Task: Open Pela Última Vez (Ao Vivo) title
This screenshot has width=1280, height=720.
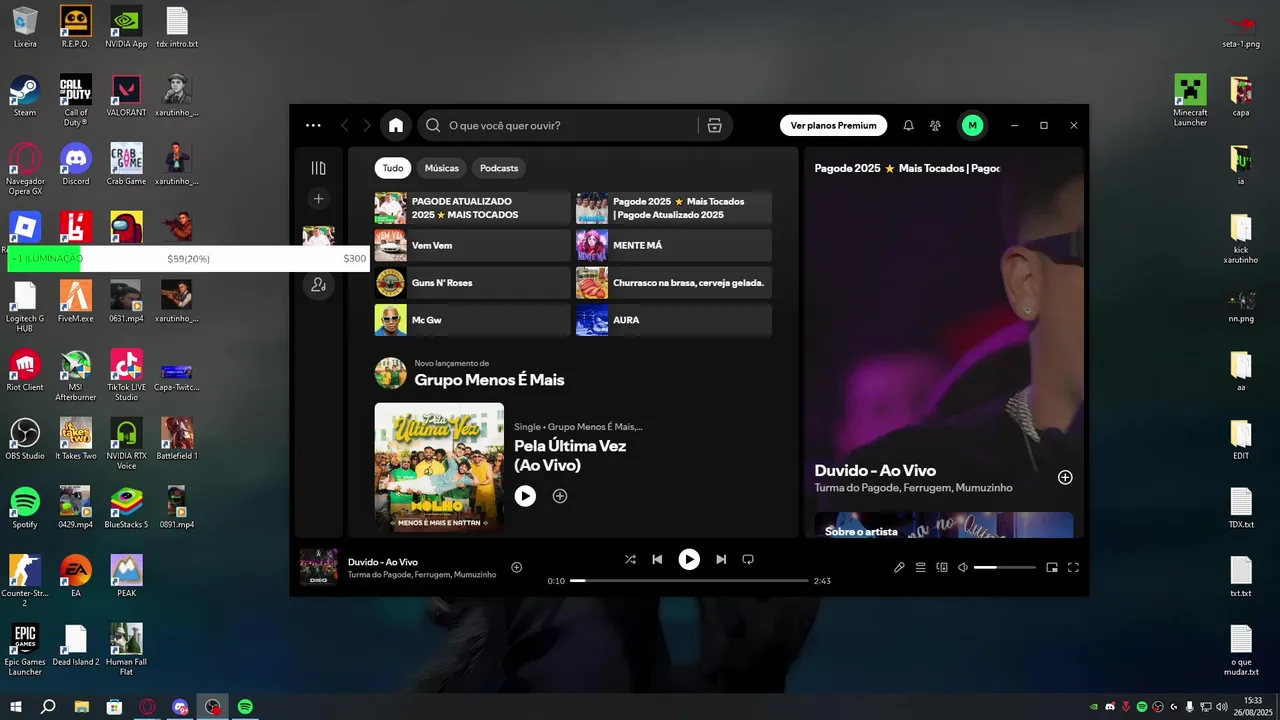Action: [570, 455]
